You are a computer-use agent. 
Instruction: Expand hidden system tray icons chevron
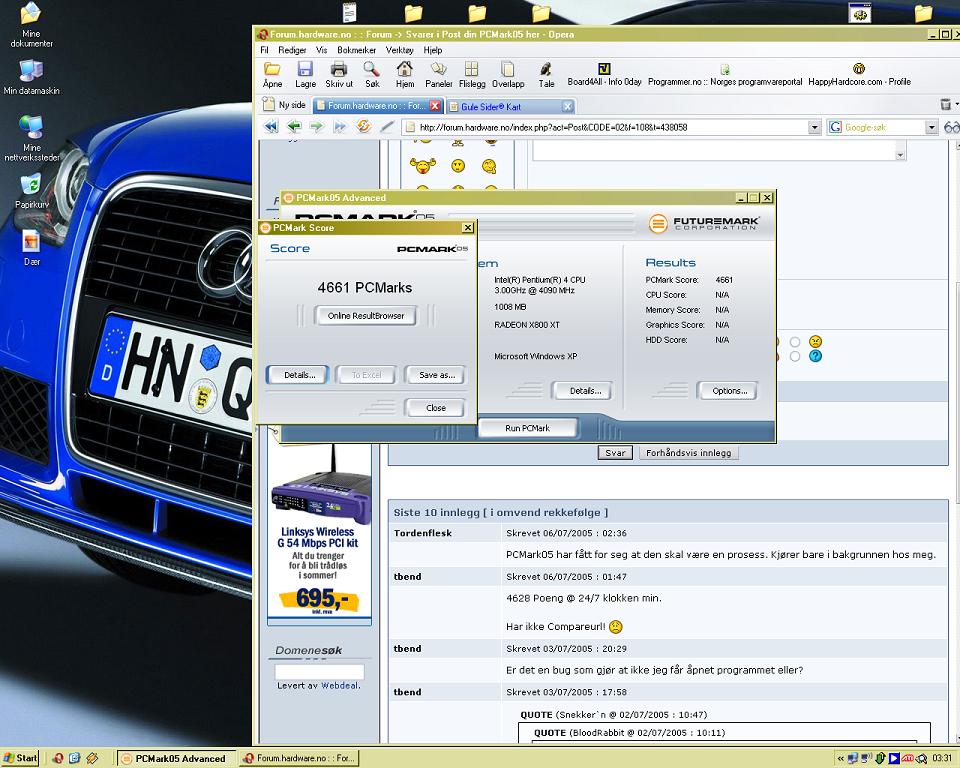(841, 759)
